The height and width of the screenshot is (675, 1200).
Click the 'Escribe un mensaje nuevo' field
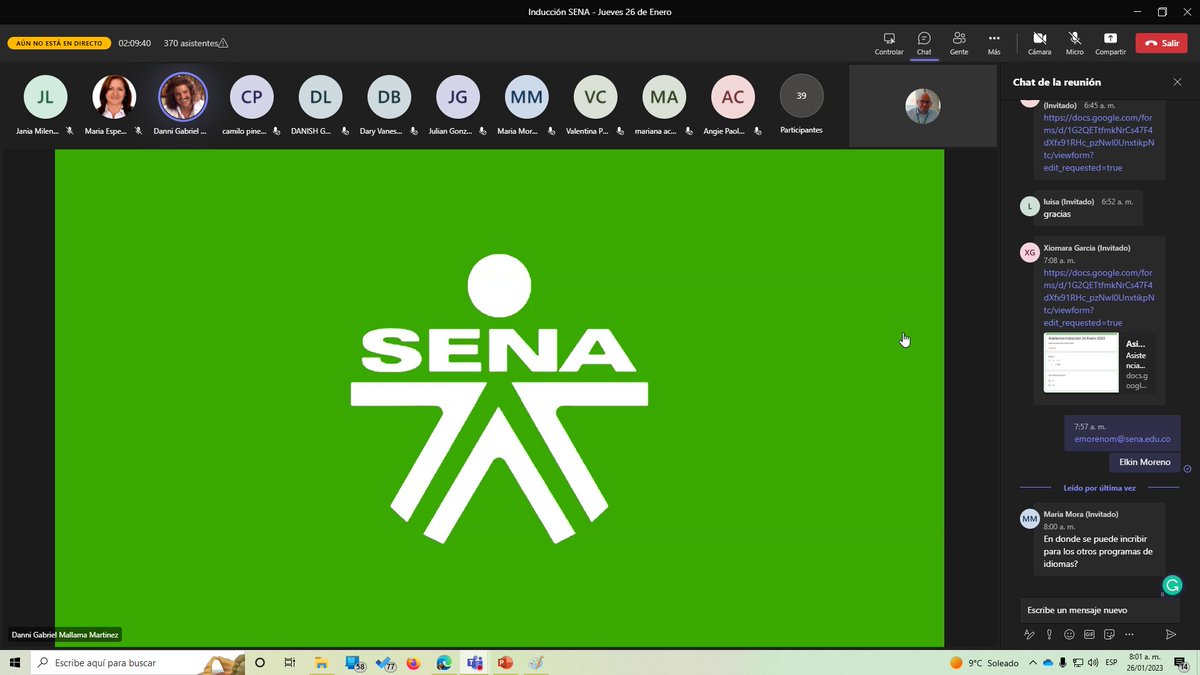click(1100, 610)
